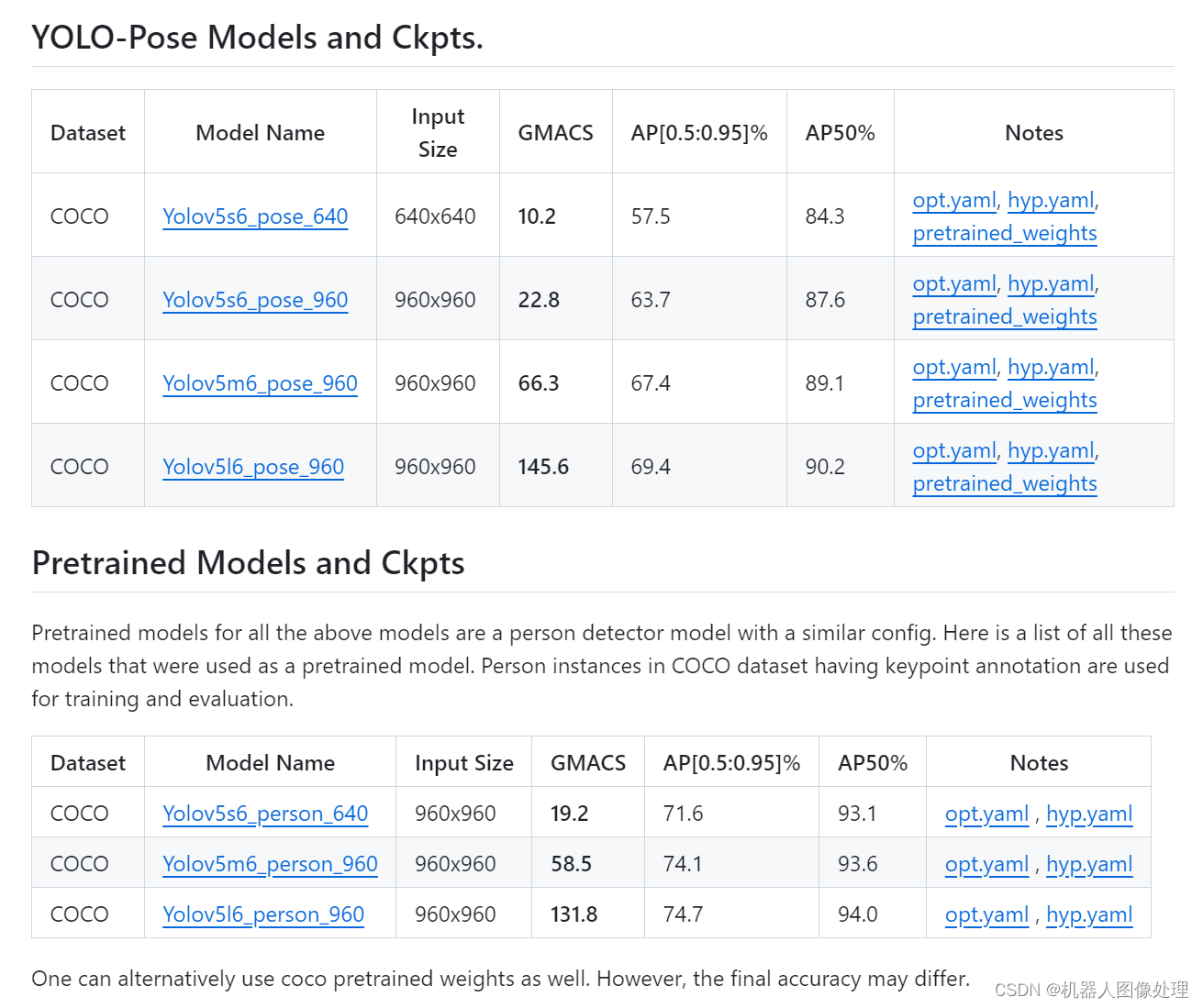Click the AP50 value 94.0
The height and width of the screenshot is (1008, 1203).
pos(858,914)
